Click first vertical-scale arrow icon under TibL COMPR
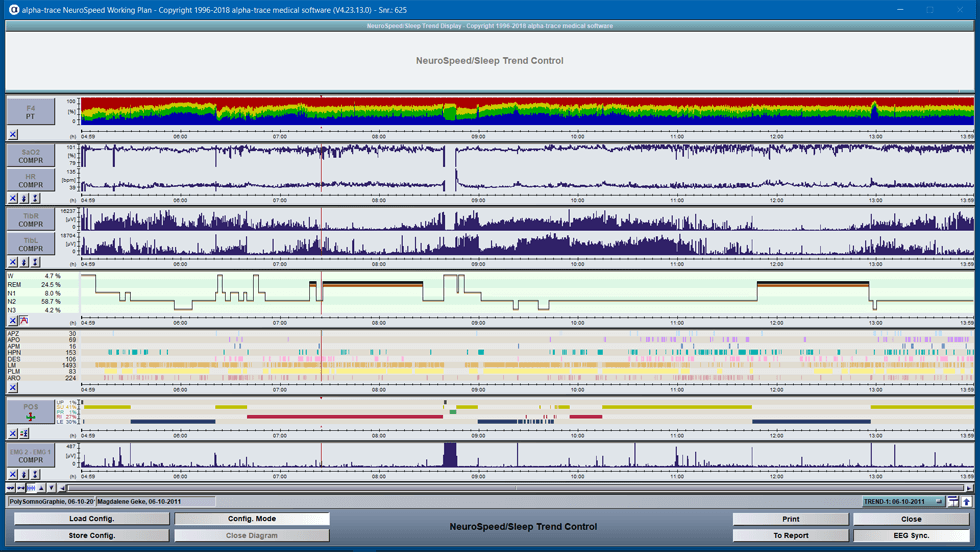The width and height of the screenshot is (980, 552). (24, 263)
